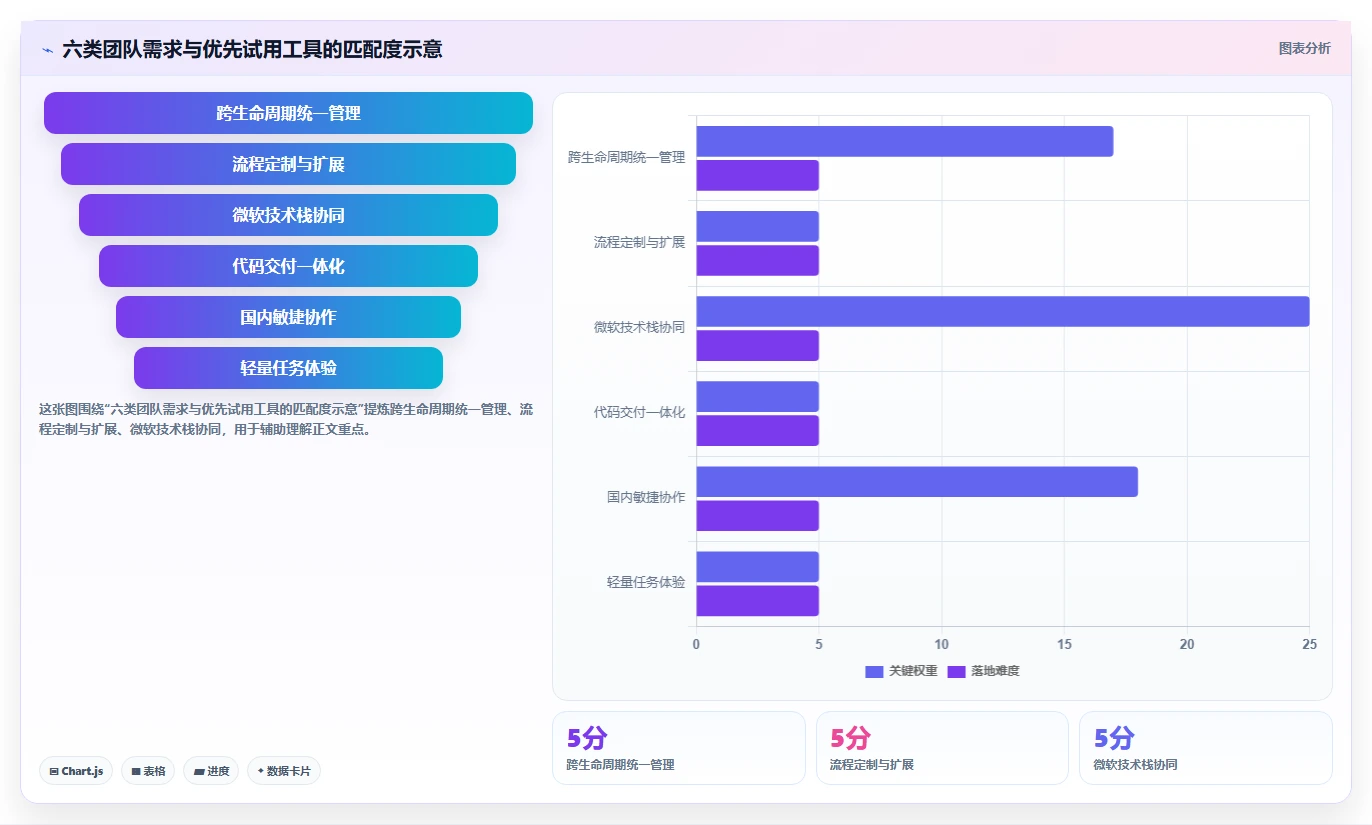Toggle the 关键权重 legend swatch
The image size is (1372, 825).
pos(874,671)
